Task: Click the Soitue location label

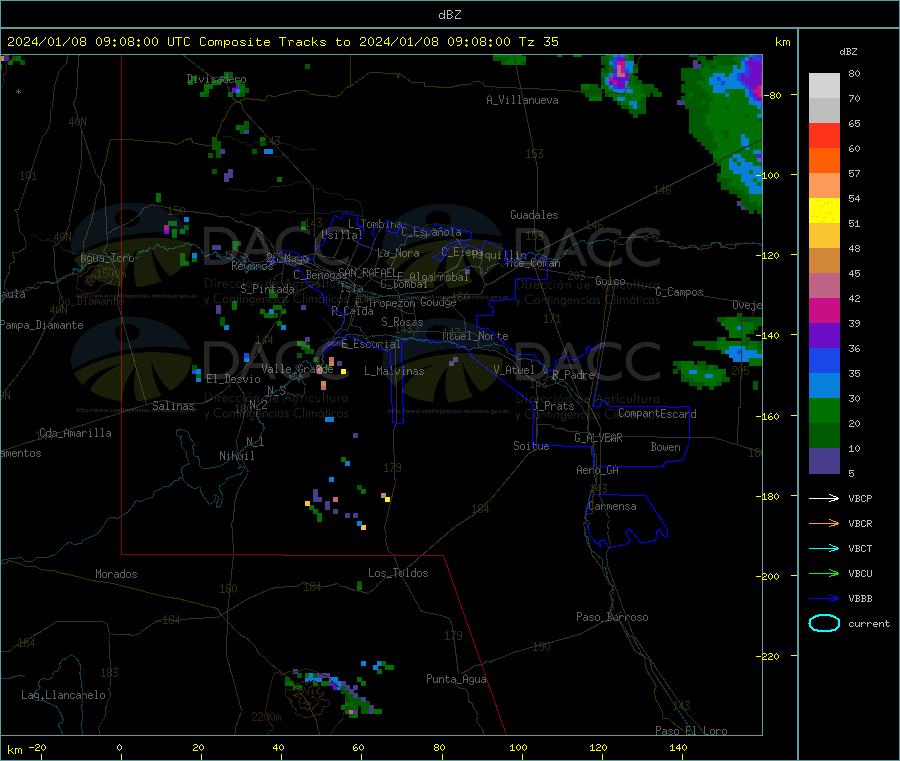Action: (531, 446)
